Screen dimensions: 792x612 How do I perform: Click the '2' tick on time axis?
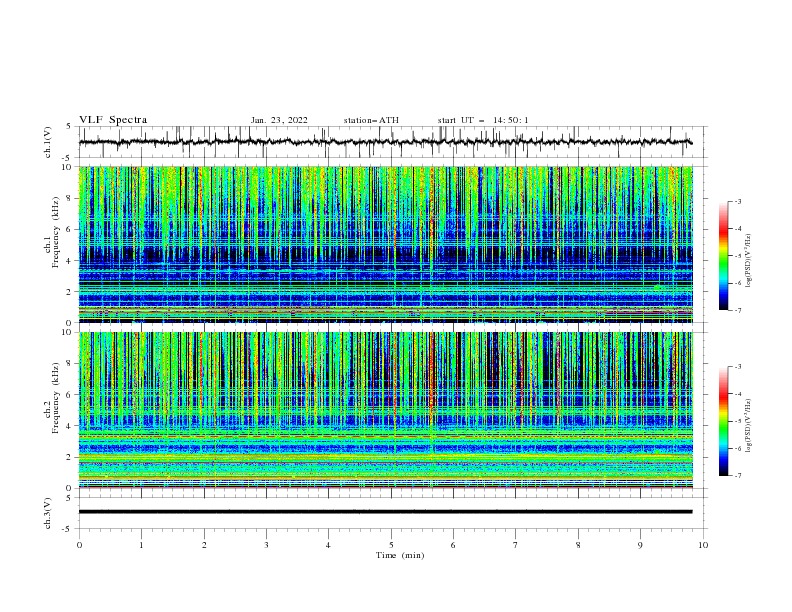coord(204,545)
